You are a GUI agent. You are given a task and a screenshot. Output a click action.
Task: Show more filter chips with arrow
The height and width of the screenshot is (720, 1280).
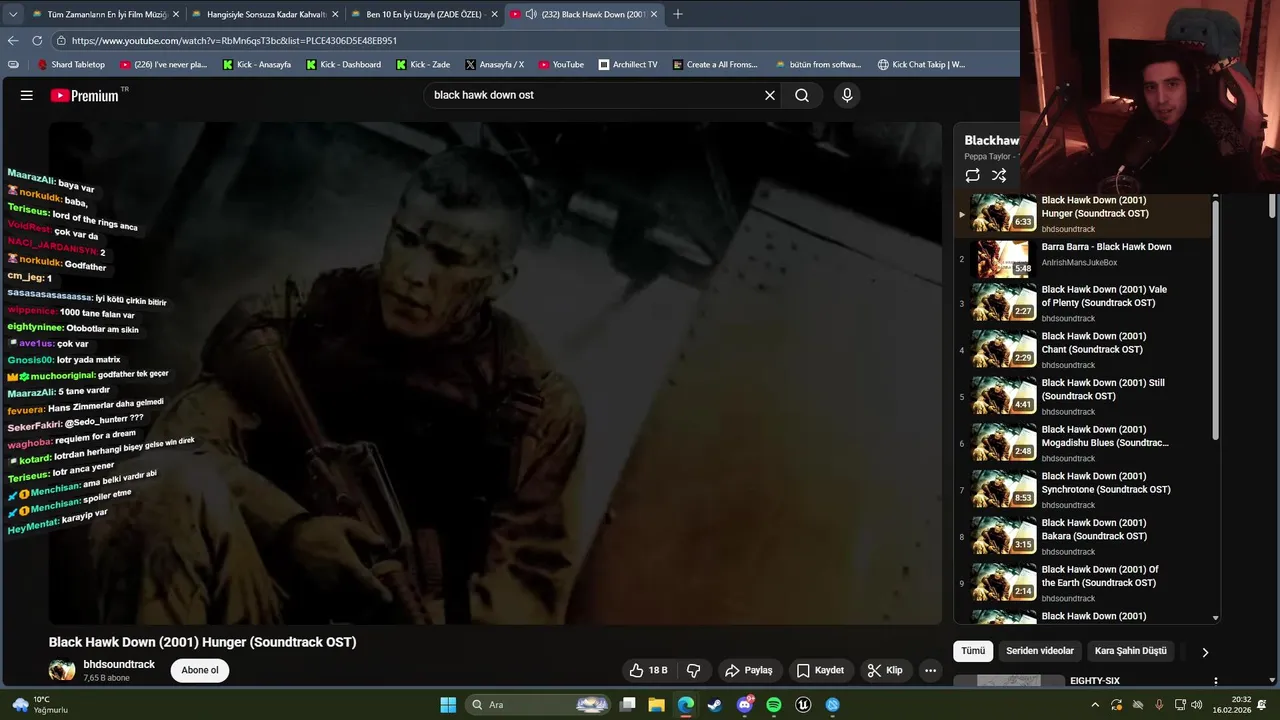click(x=1205, y=652)
